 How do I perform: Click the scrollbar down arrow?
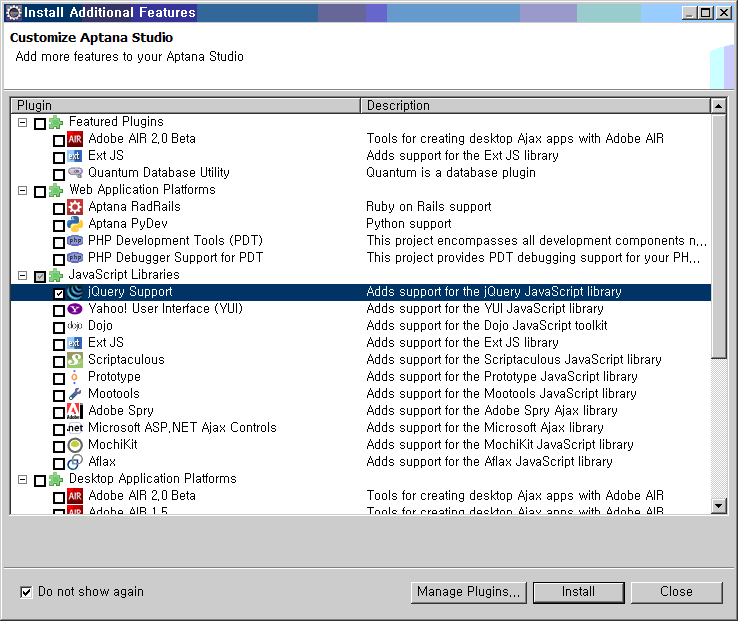pos(719,506)
